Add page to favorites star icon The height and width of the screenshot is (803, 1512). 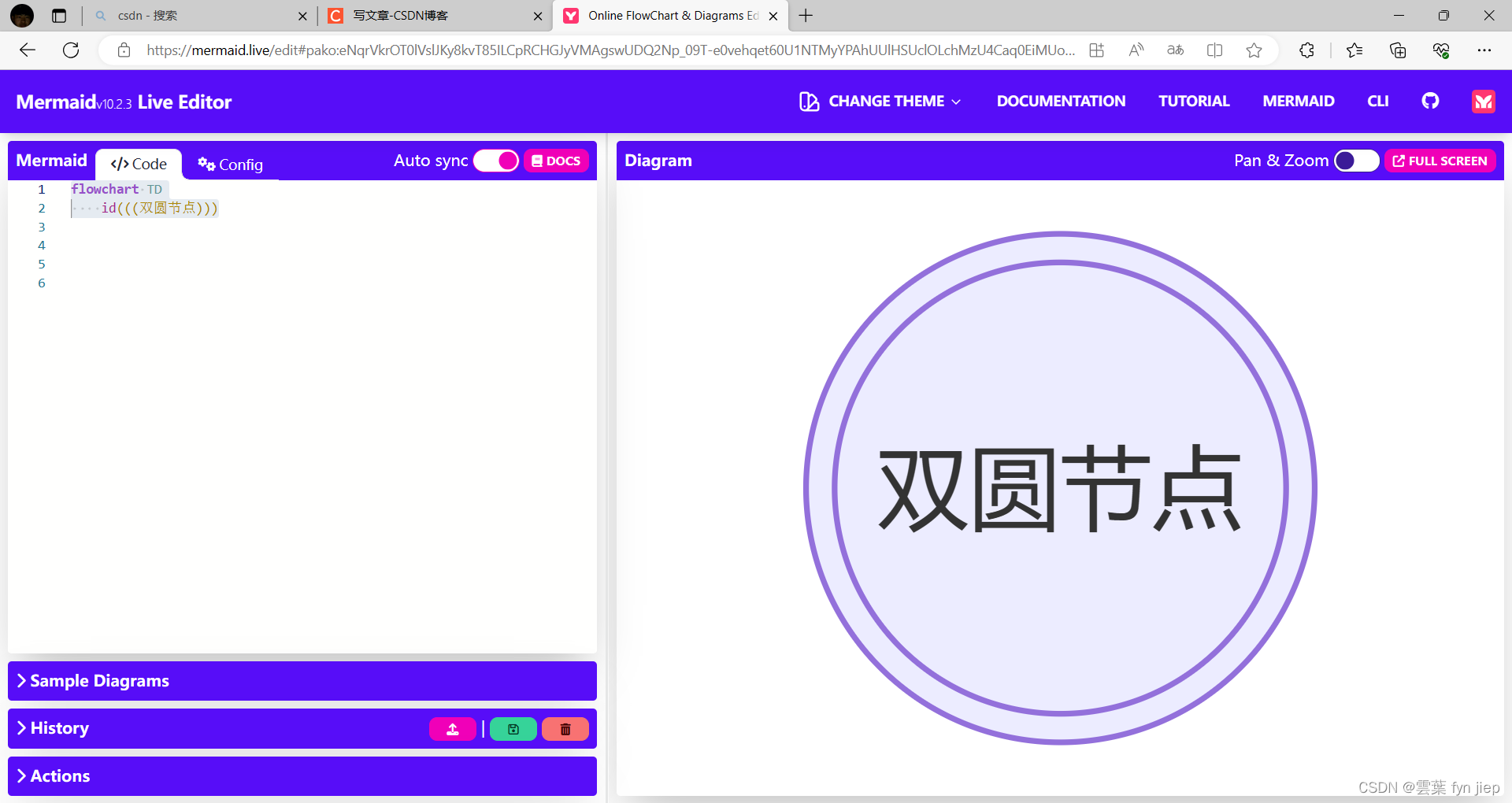coord(1254,50)
